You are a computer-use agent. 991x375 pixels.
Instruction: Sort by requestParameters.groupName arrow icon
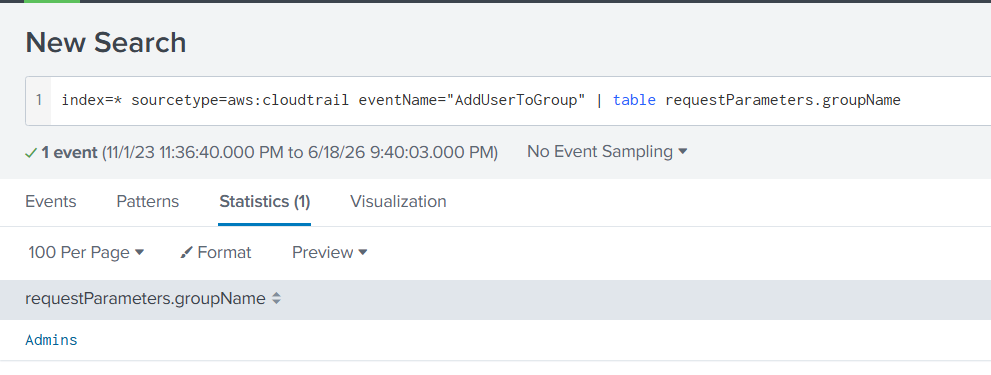point(276,299)
